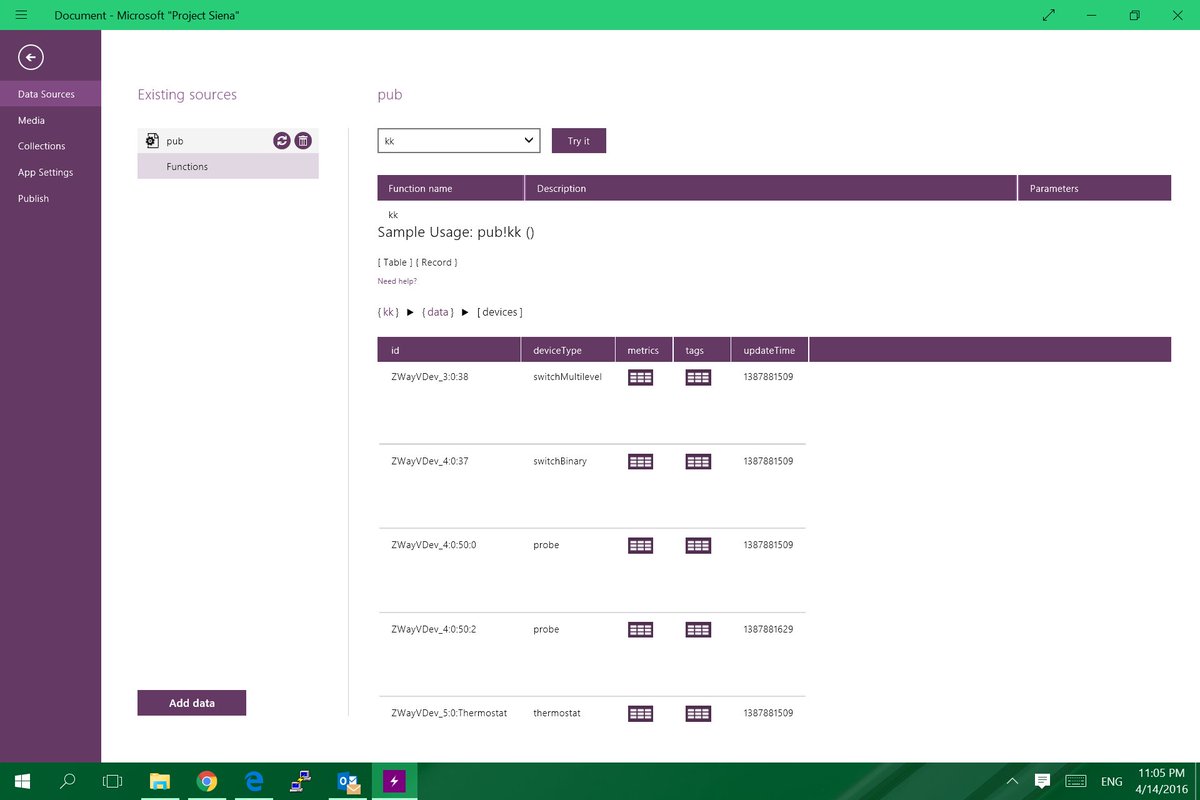Viewport: 1200px width, 800px height.
Task: Open tags table for ZWayVDev_4:0:37
Action: click(698, 461)
